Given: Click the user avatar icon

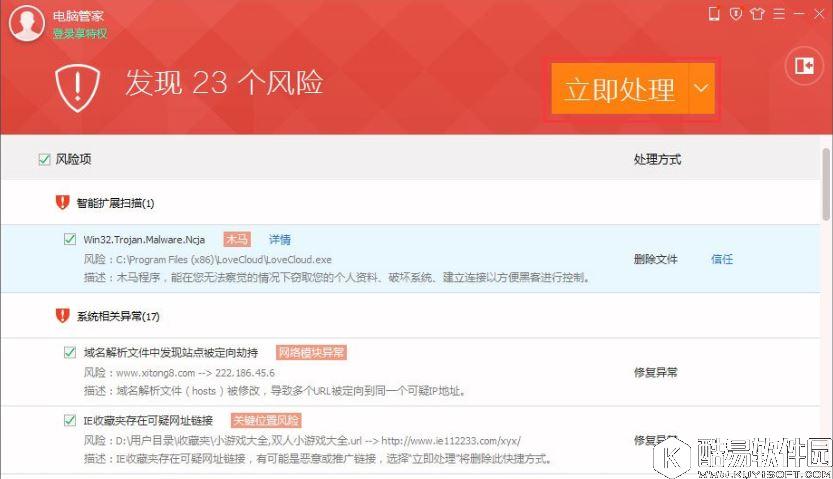Looking at the screenshot, I should (27, 23).
